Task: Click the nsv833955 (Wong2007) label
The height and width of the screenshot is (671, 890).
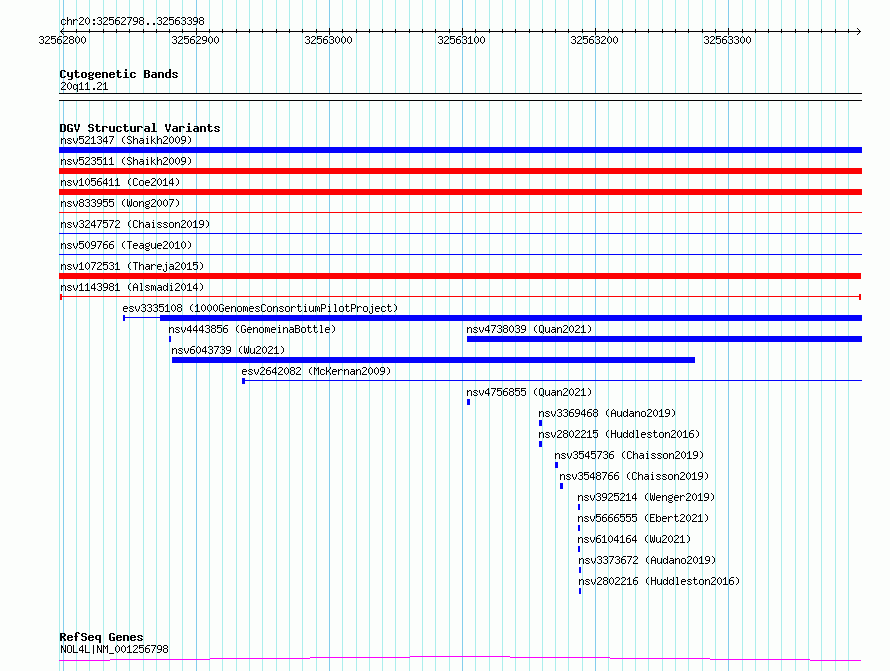Action: (x=120, y=203)
